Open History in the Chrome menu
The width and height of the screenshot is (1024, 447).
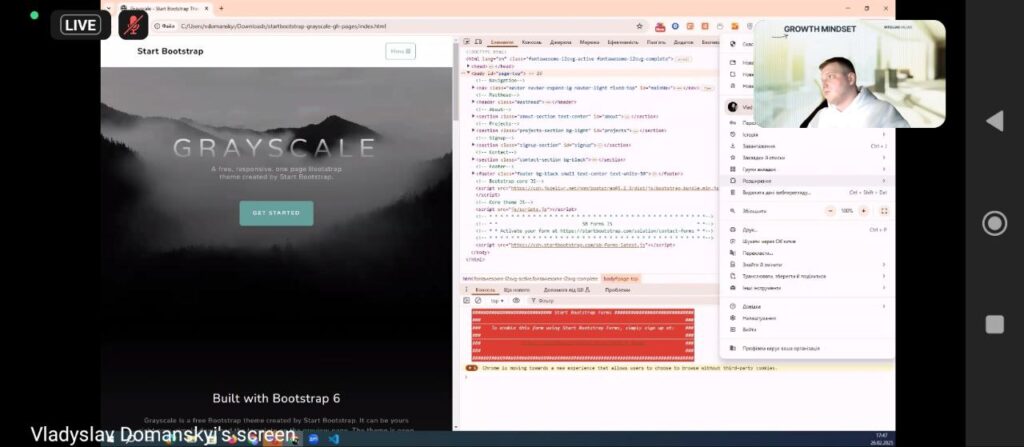tap(807, 135)
